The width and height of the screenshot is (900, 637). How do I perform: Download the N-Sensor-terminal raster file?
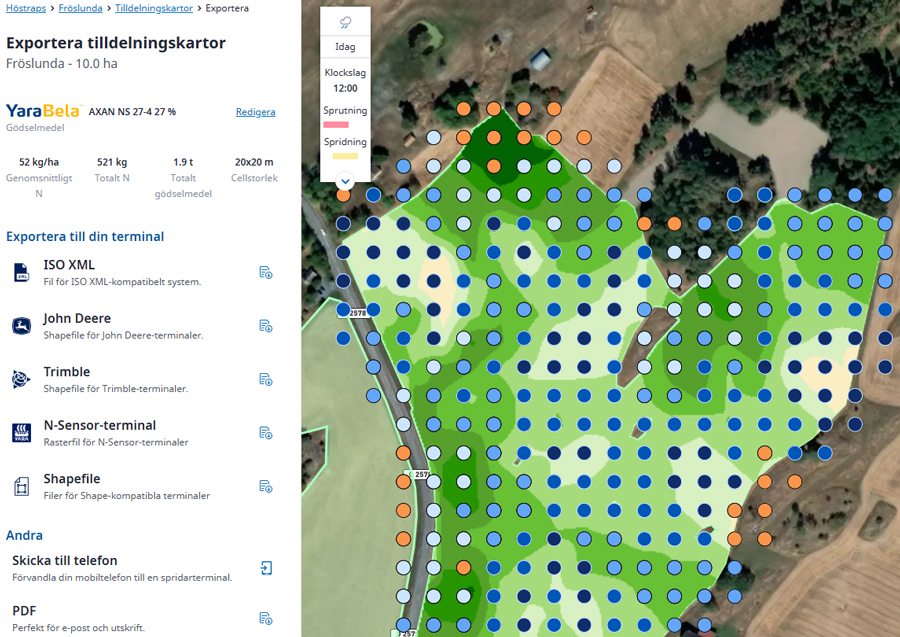pos(266,433)
